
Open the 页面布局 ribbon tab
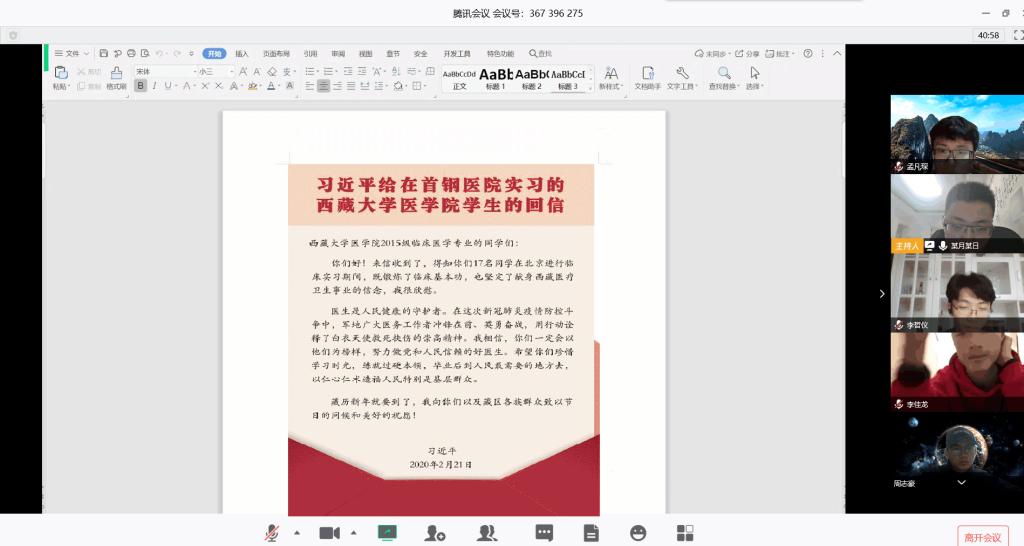[x=276, y=54]
